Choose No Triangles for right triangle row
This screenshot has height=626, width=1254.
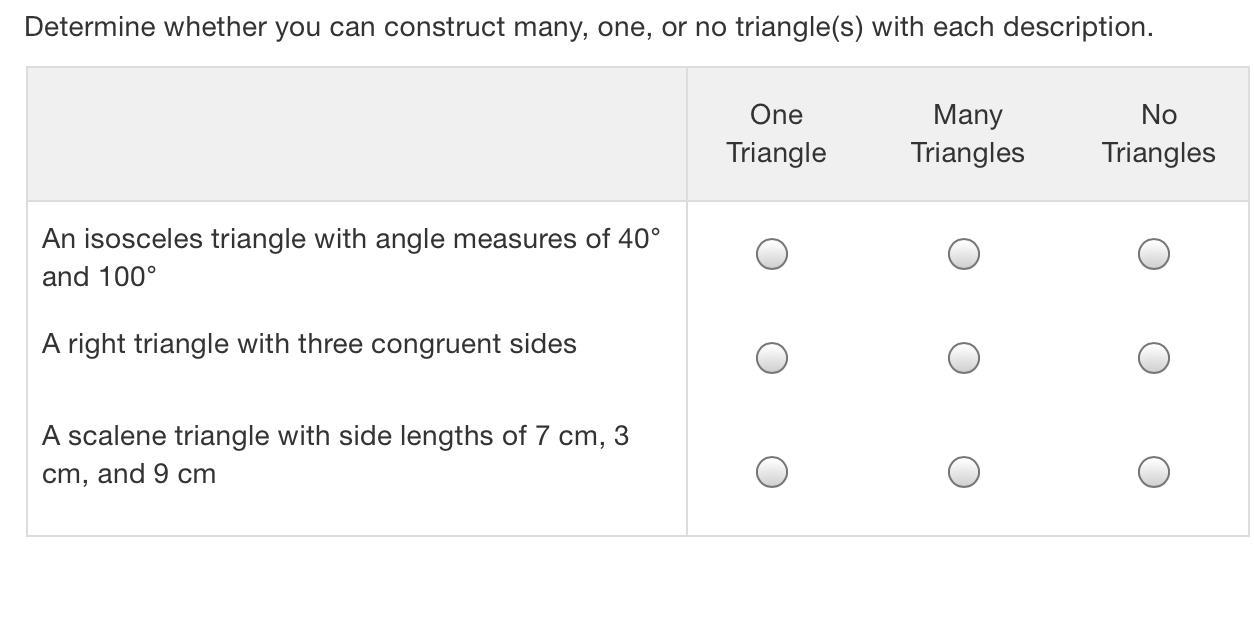tap(1154, 357)
